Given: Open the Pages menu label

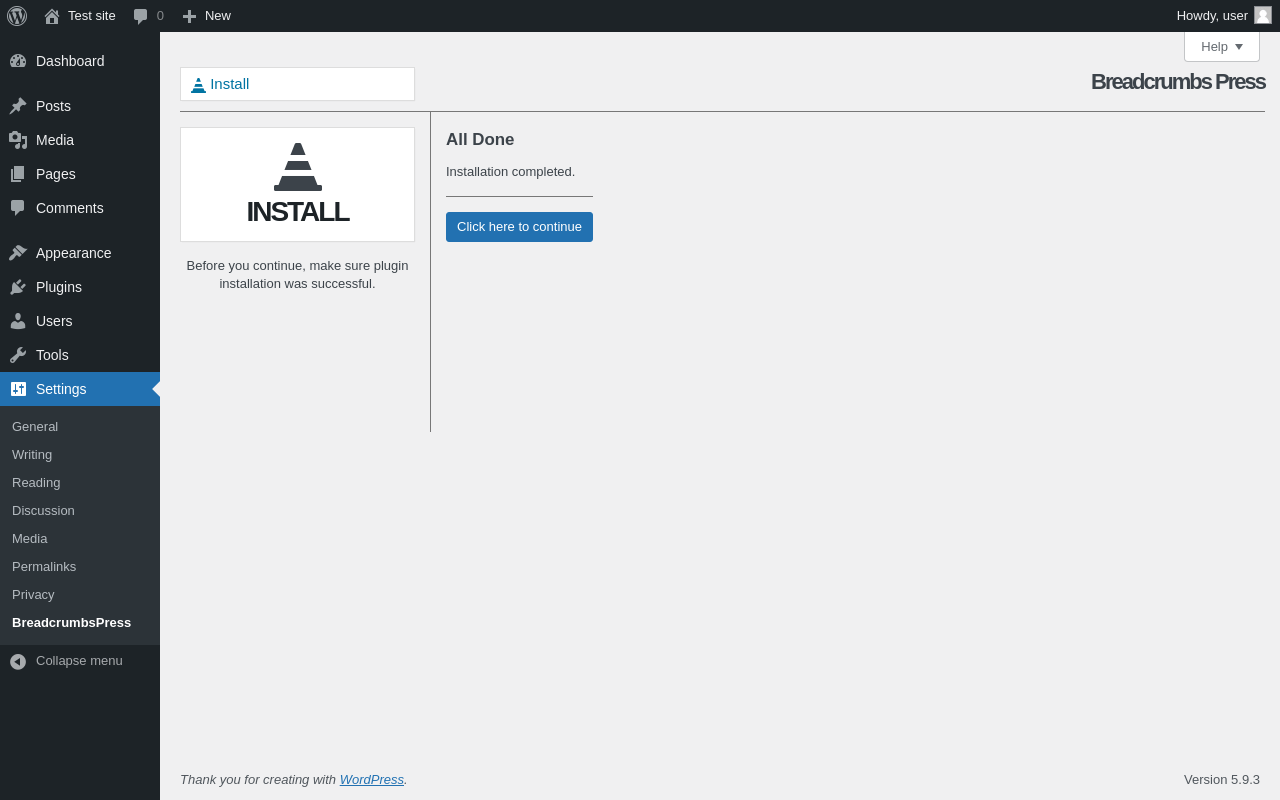Looking at the screenshot, I should click(x=56, y=174).
